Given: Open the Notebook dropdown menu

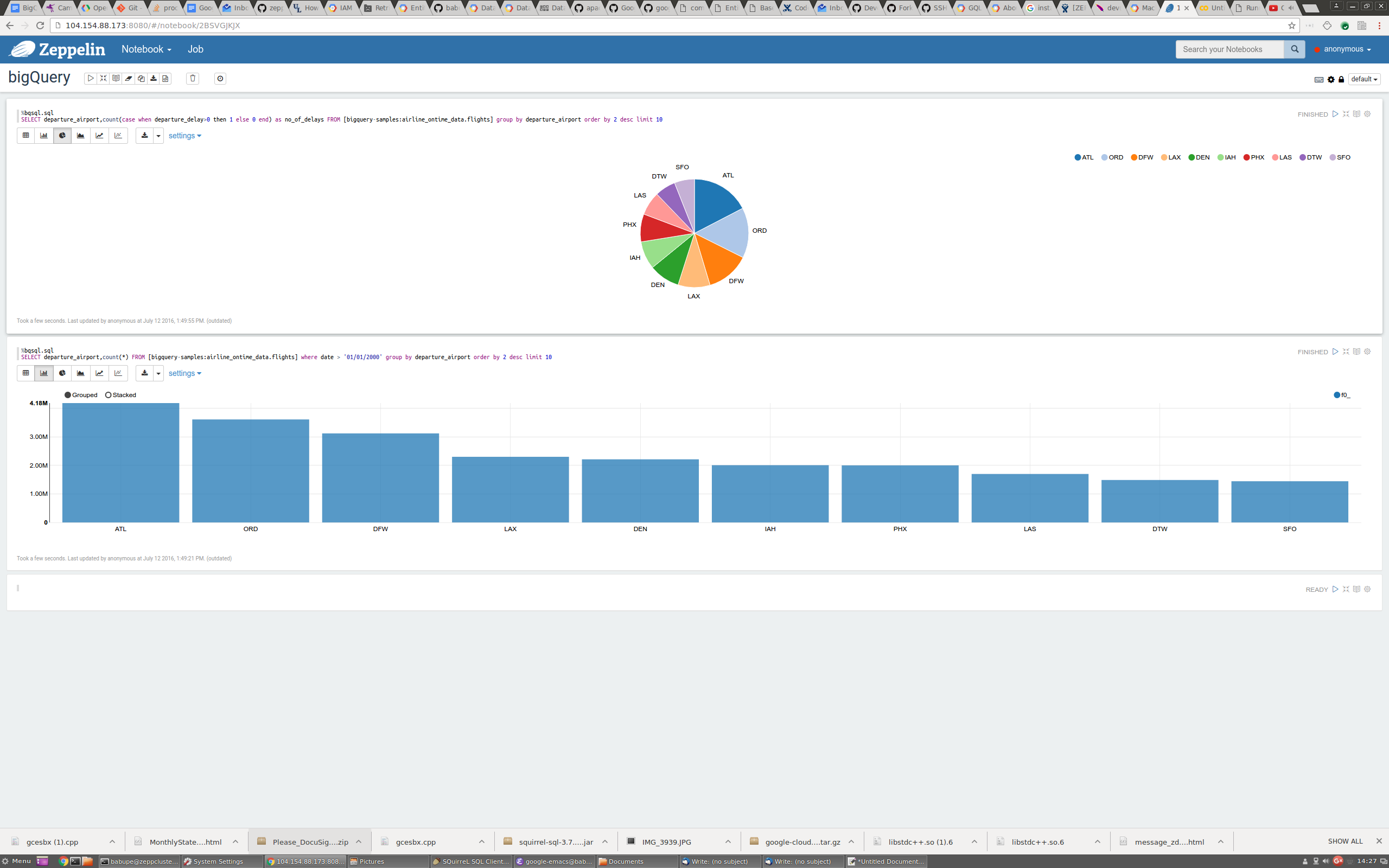Looking at the screenshot, I should [x=146, y=49].
